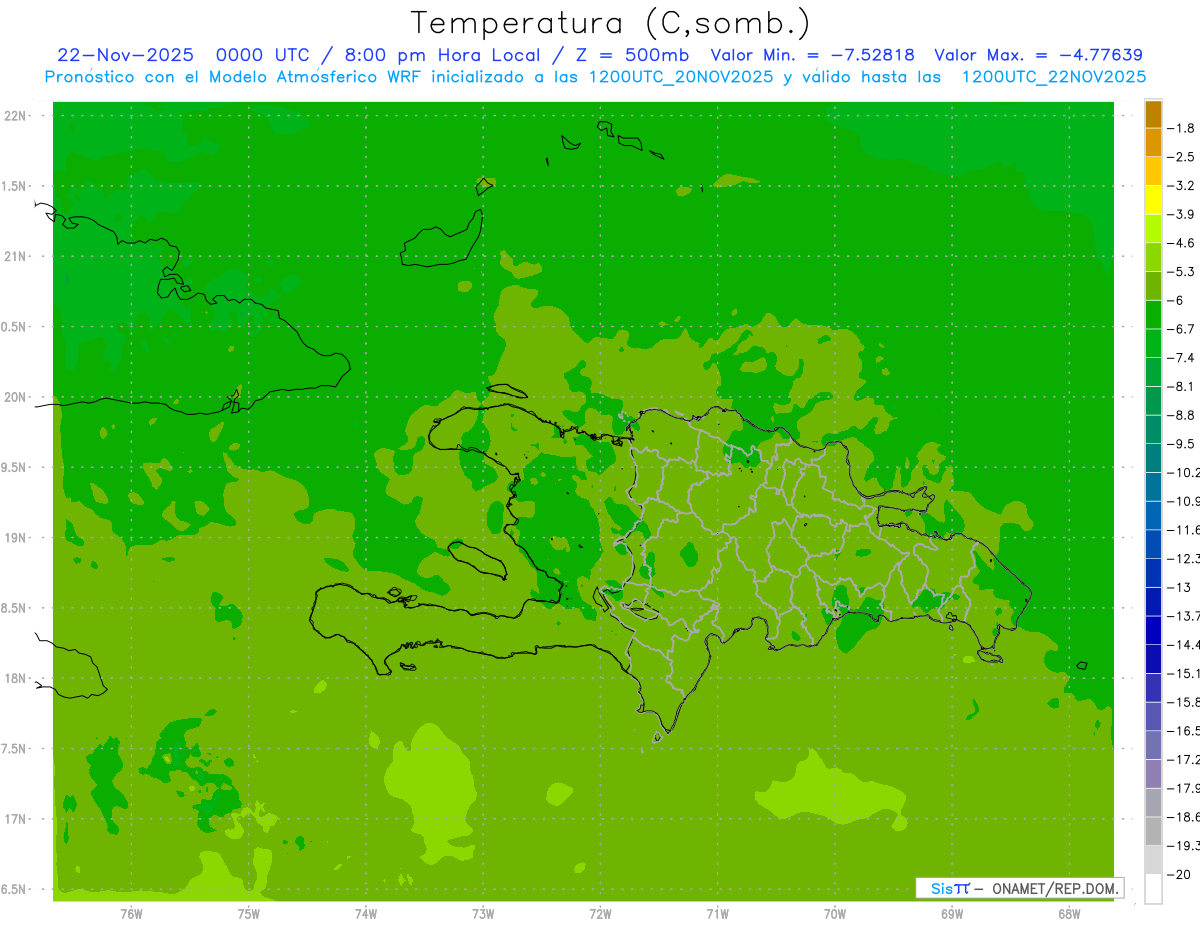
Task: Click the 73W longitude label
Action: [483, 913]
